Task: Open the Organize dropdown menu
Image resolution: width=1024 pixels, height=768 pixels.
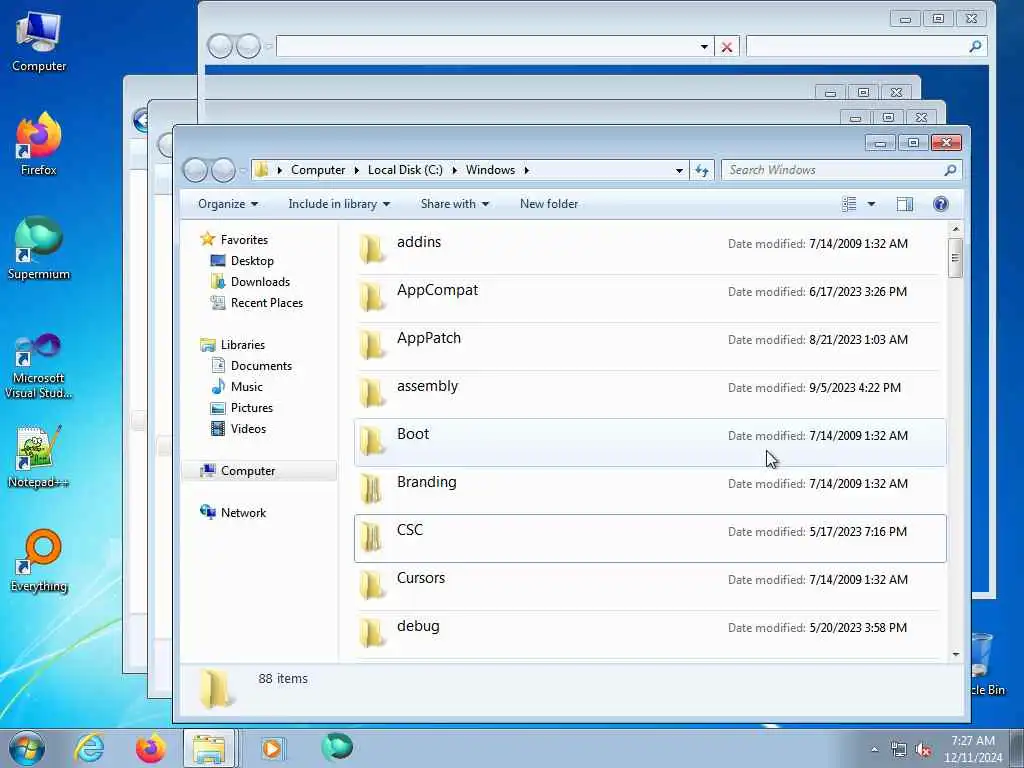Action: pyautogui.click(x=228, y=204)
